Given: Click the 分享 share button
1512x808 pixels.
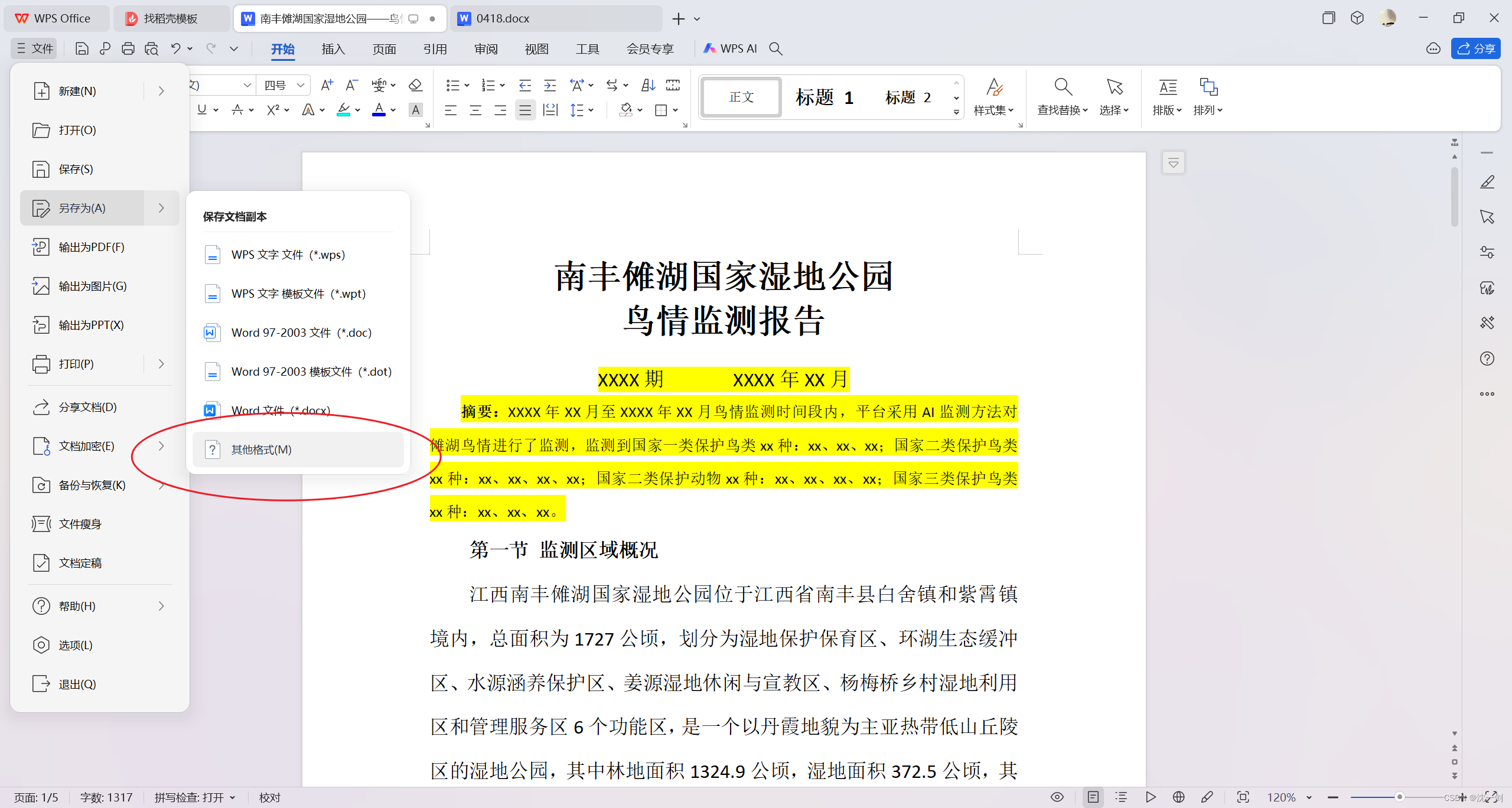Looking at the screenshot, I should (x=1475, y=48).
